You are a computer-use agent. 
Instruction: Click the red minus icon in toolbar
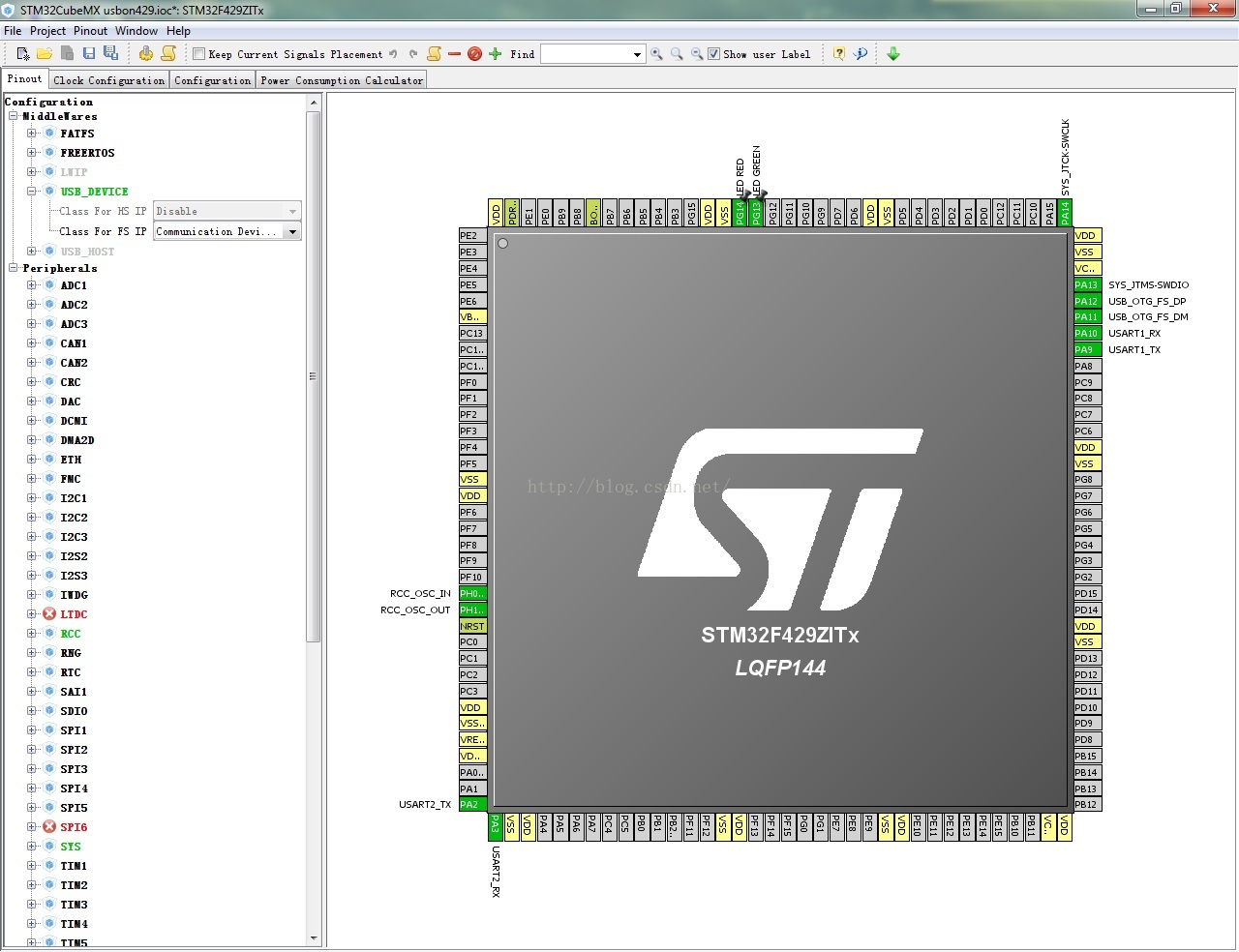pos(454,54)
